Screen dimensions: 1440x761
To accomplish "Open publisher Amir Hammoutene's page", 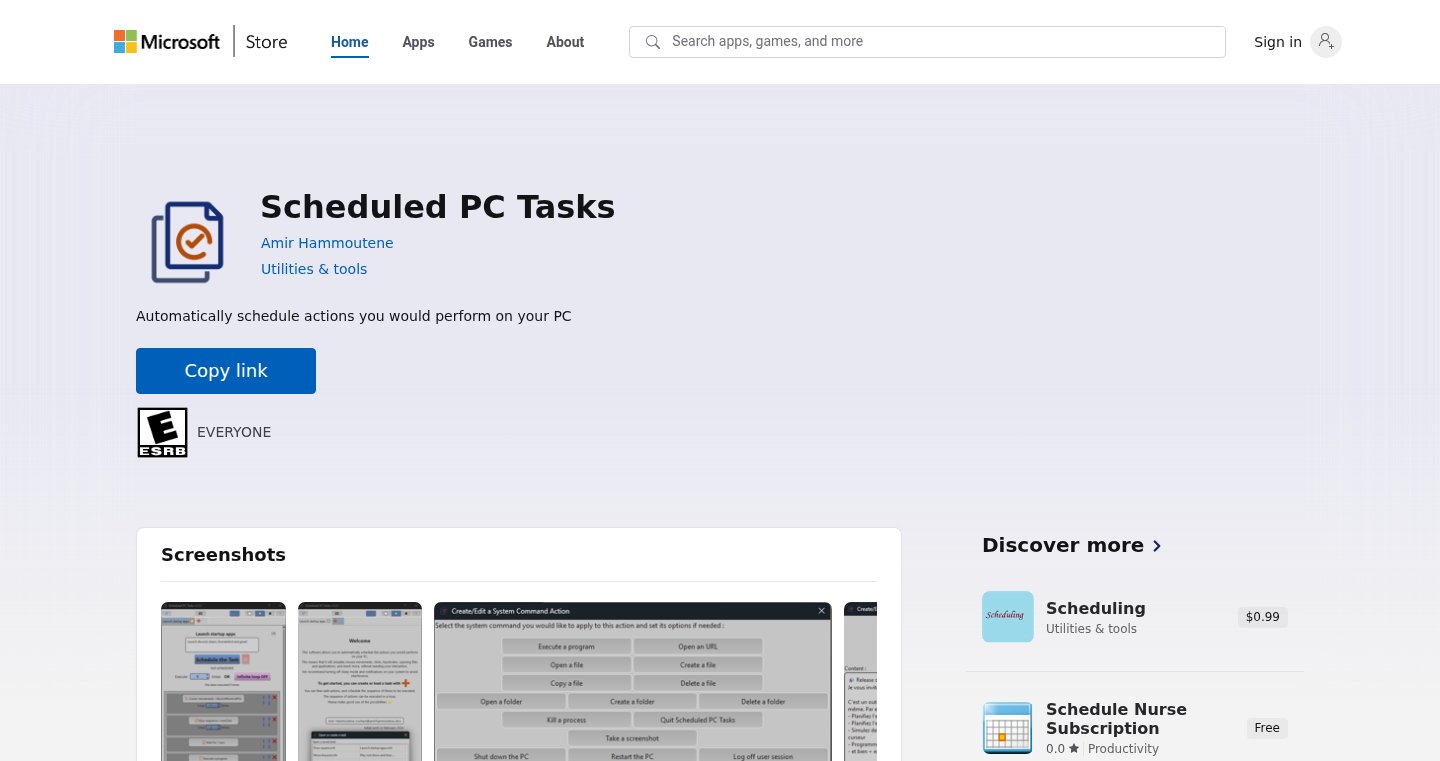I will click(327, 243).
